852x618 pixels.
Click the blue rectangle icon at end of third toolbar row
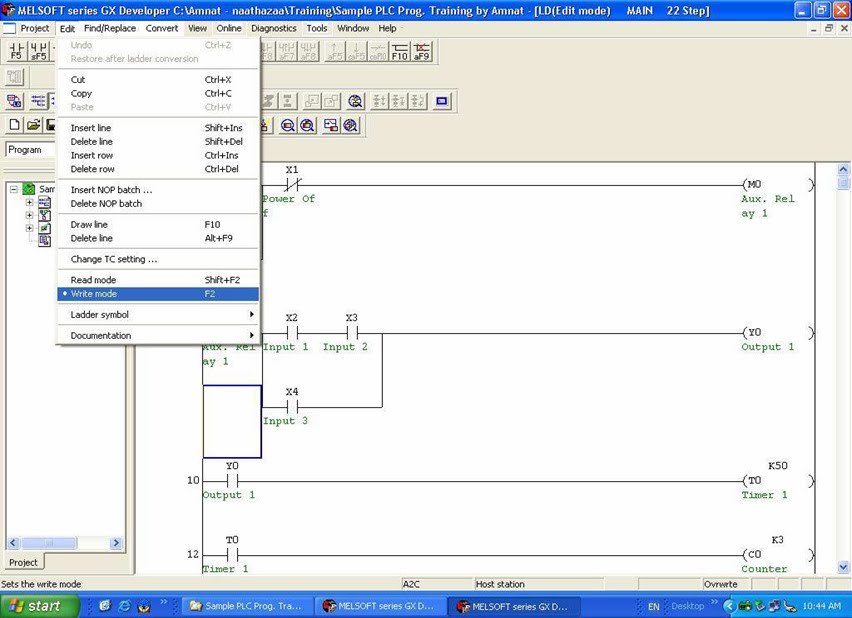coord(442,101)
